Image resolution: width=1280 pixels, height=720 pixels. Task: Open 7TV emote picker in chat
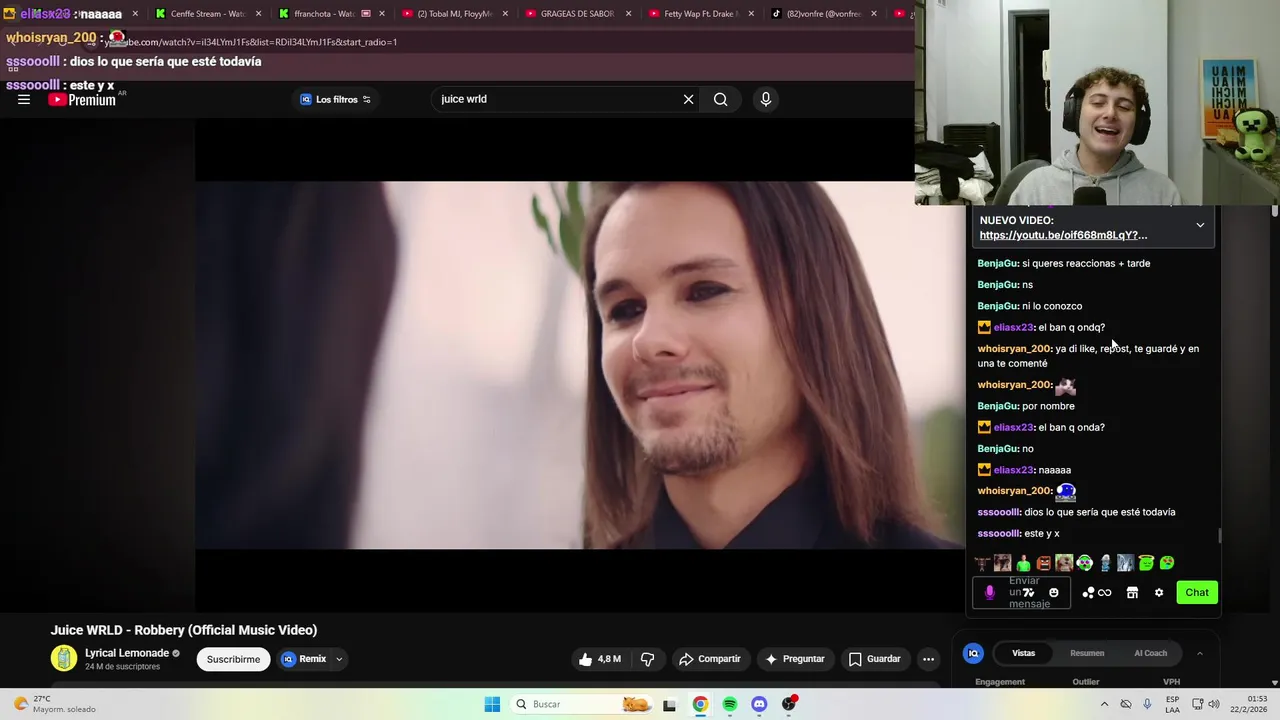pyautogui.click(x=1029, y=592)
